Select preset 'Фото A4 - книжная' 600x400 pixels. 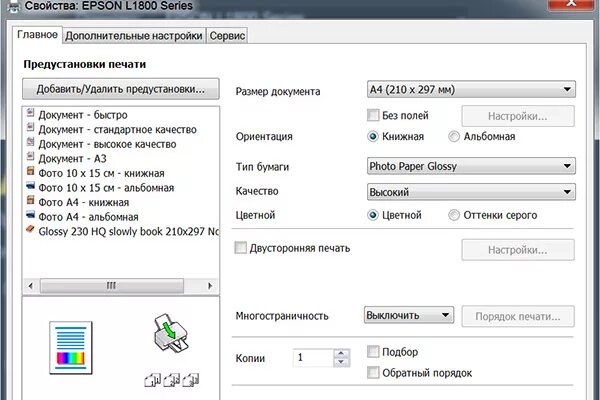84,202
